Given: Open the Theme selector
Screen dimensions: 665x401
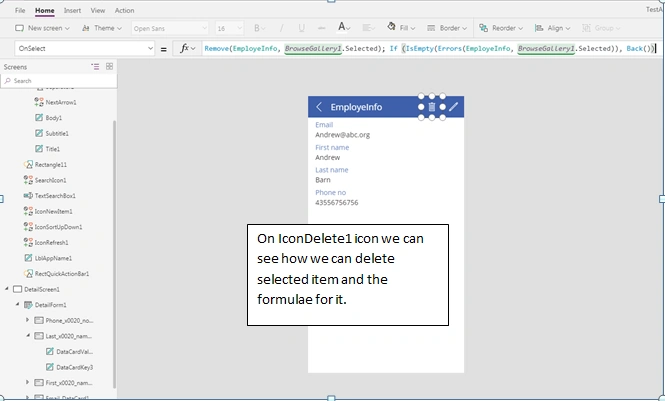Looking at the screenshot, I should coord(102,28).
